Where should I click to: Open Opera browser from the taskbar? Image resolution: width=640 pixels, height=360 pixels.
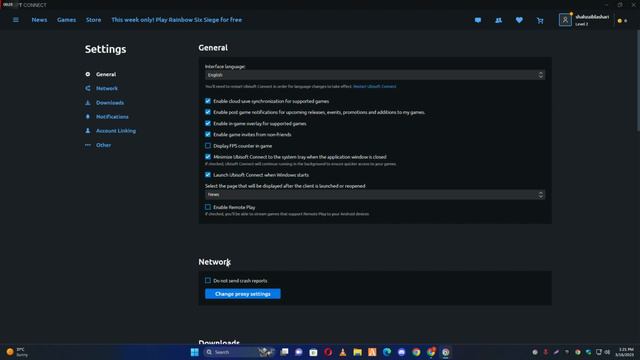pyautogui.click(x=328, y=352)
